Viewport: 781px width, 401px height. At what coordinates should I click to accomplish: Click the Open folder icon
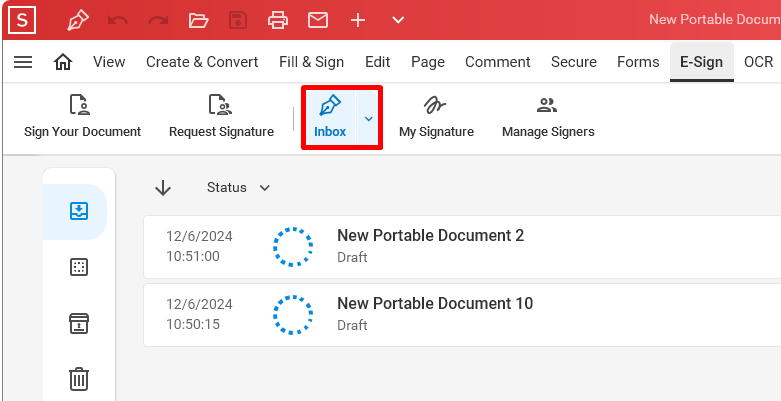198,20
